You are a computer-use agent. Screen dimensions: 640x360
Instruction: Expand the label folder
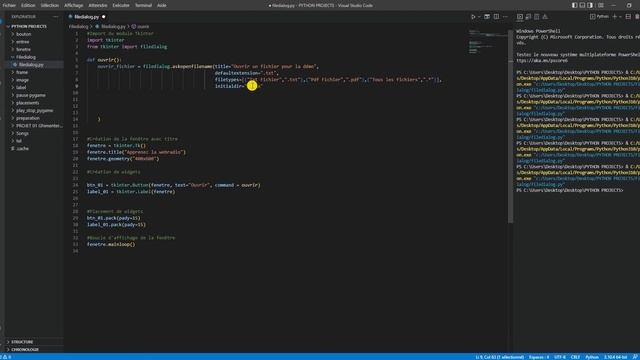point(21,87)
